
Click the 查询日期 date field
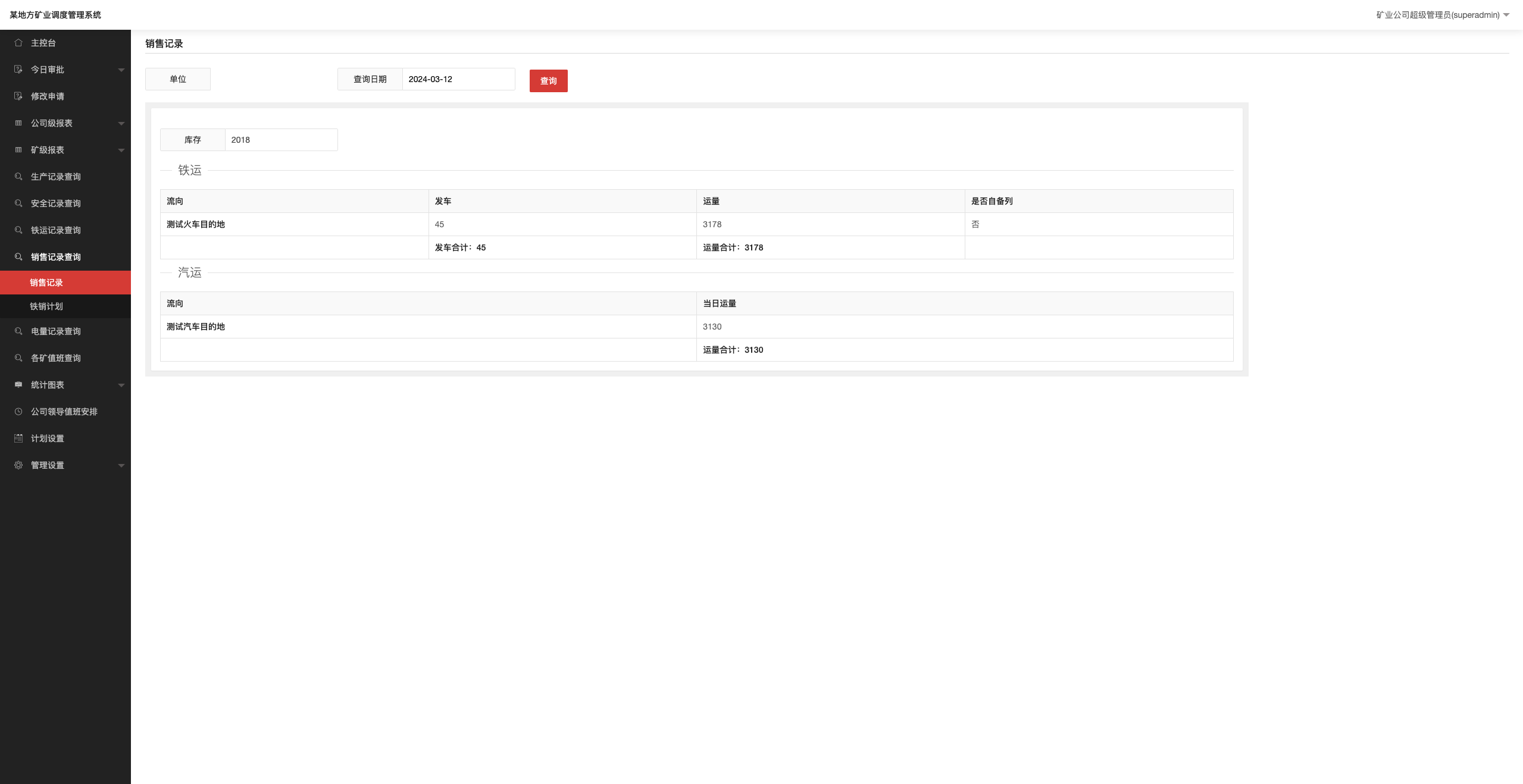458,79
